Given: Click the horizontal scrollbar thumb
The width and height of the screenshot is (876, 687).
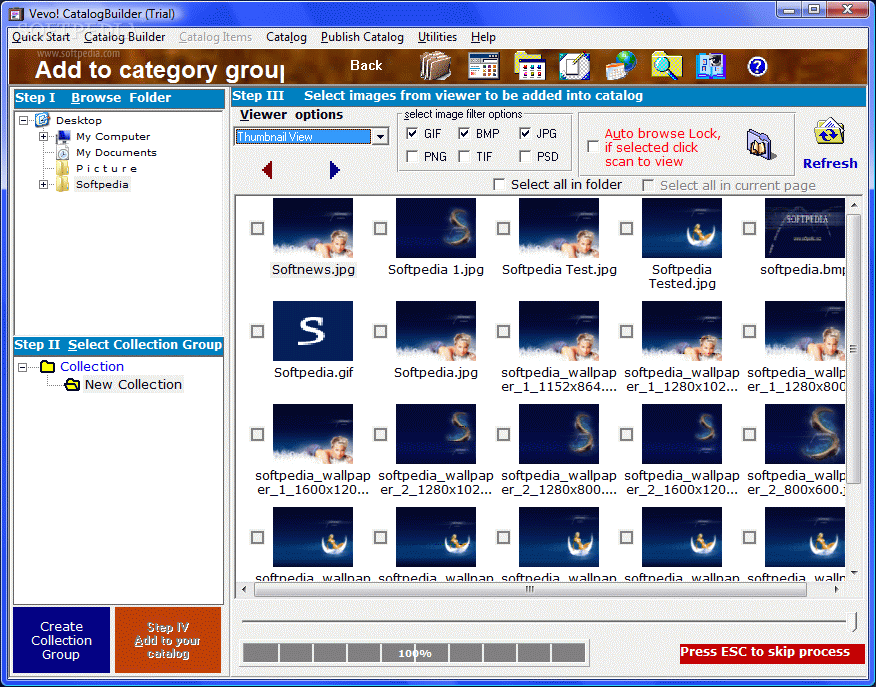Looking at the screenshot, I should [530, 589].
